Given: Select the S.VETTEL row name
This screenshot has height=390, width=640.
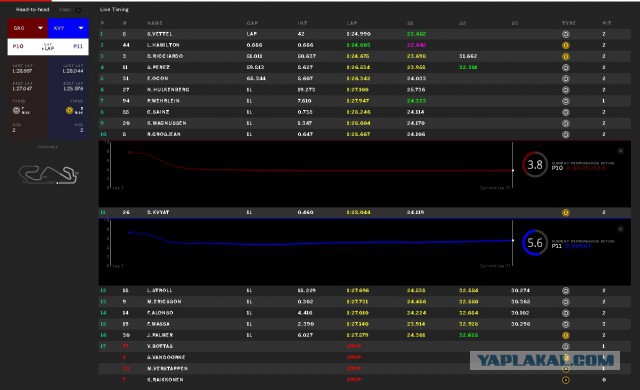Looking at the screenshot, I should (160, 34).
